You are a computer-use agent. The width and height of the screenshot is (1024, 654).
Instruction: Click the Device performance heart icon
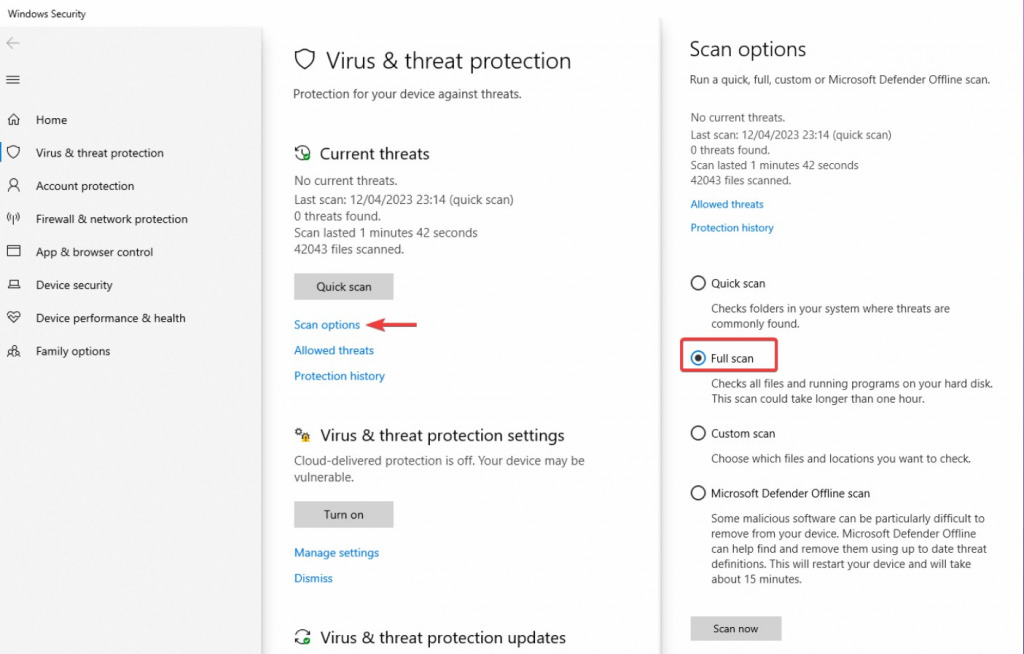pos(14,318)
